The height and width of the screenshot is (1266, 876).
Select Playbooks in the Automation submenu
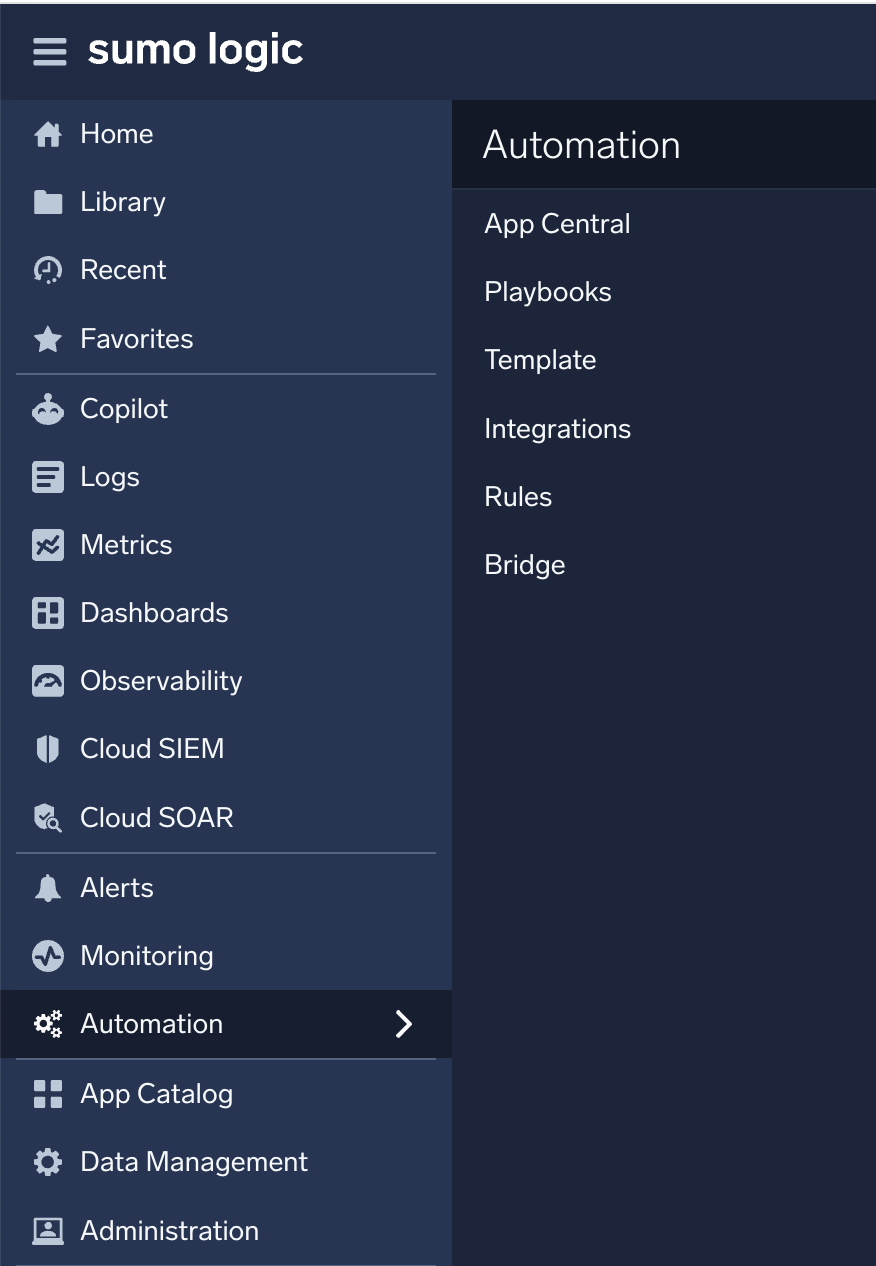[x=548, y=292]
